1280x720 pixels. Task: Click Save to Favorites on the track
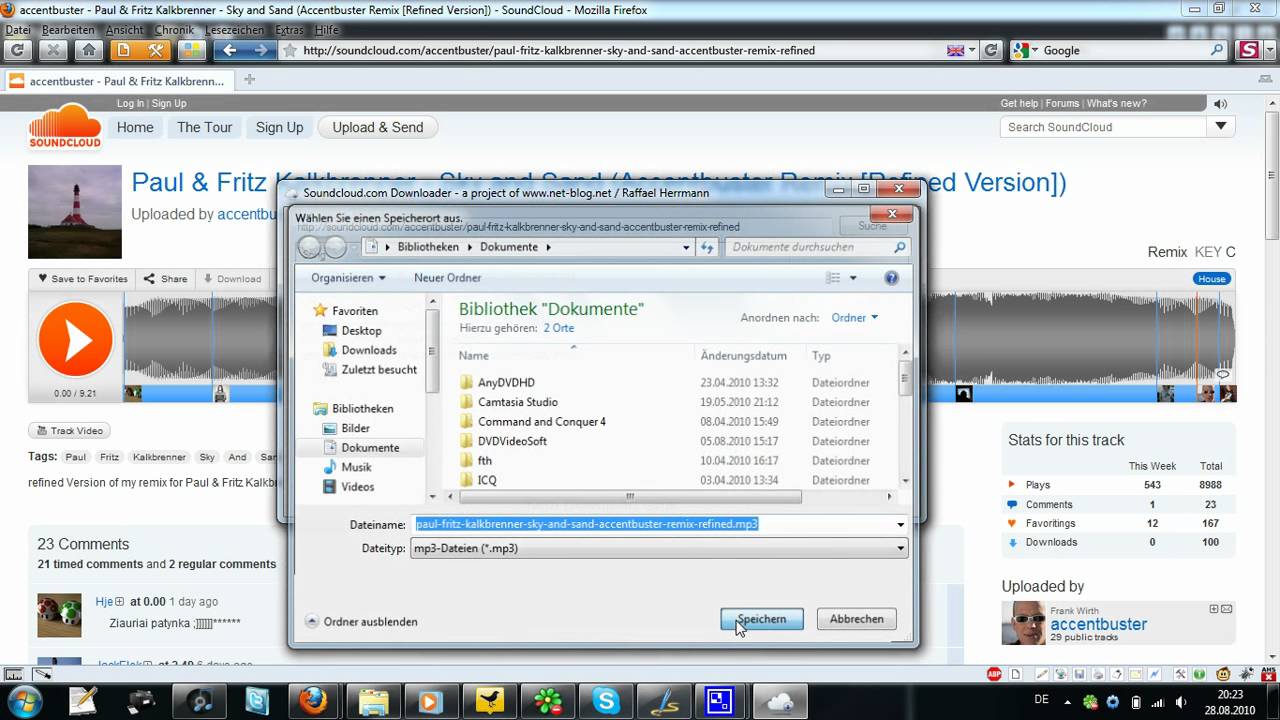83,279
